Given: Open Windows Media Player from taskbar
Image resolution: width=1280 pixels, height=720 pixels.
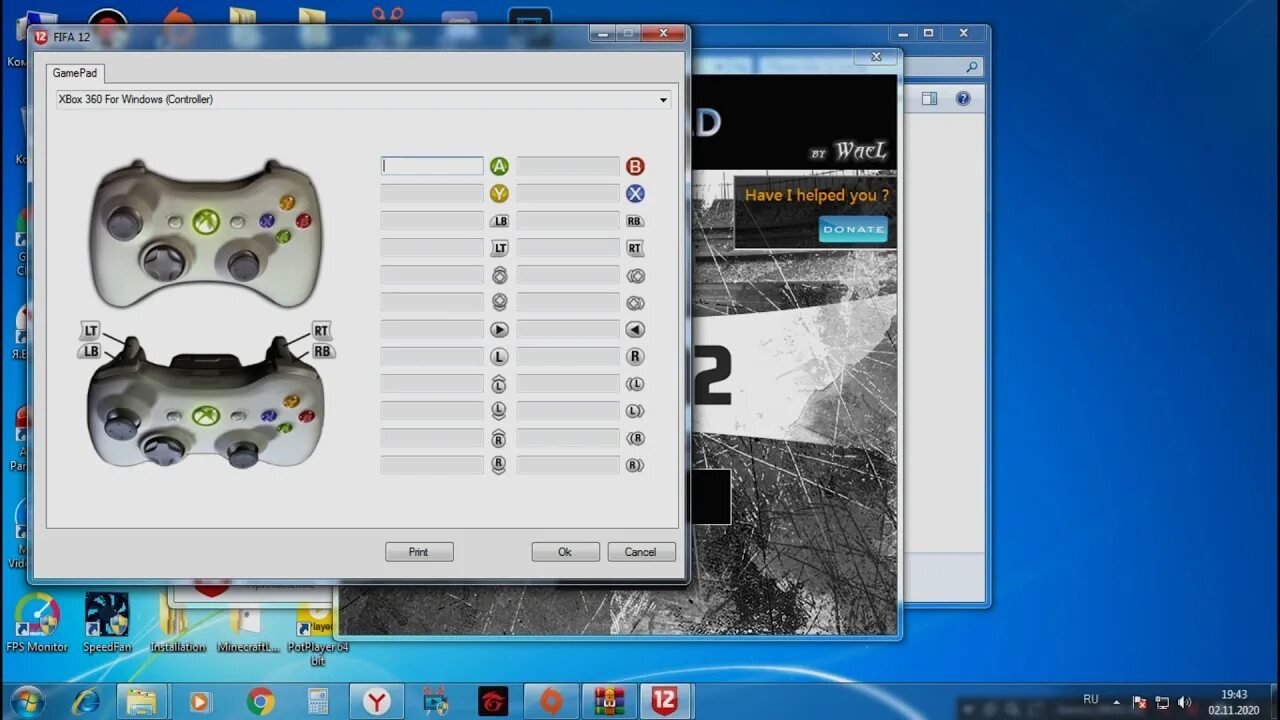Looking at the screenshot, I should [199, 702].
